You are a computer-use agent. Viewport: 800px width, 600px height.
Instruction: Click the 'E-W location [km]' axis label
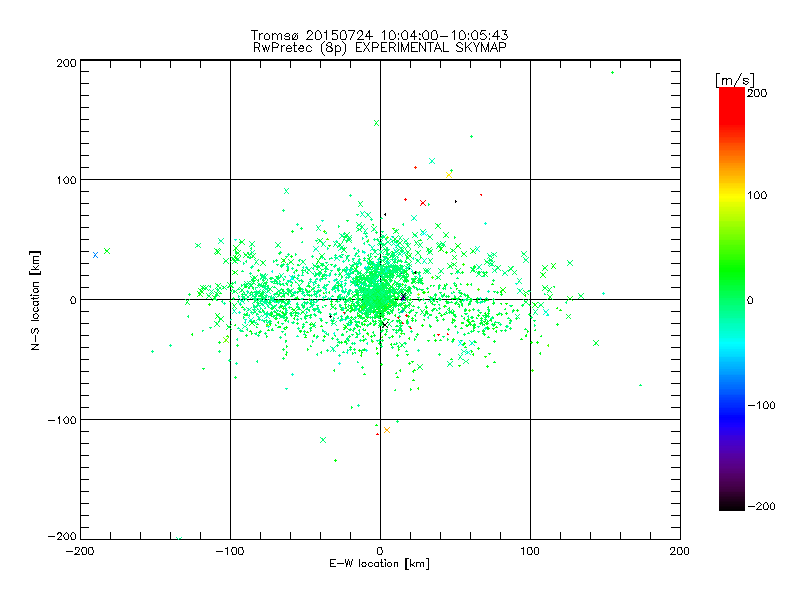click(379, 563)
